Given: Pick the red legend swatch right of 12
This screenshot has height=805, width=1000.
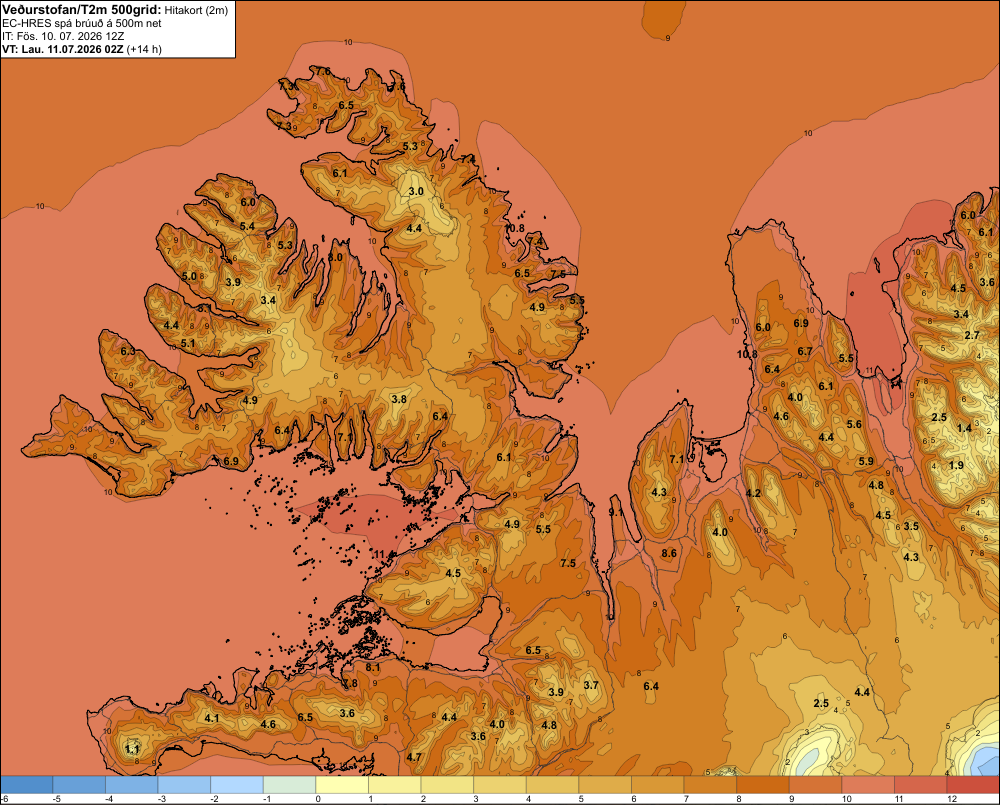Looking at the screenshot, I should click(974, 785).
